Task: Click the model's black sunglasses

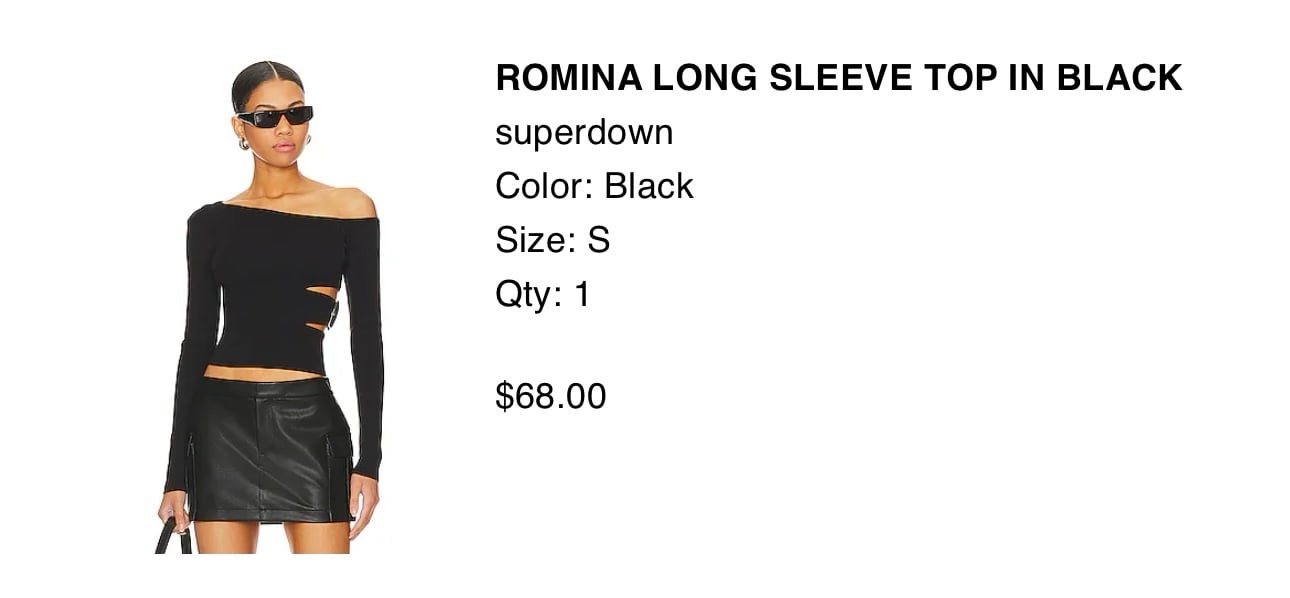Action: (x=274, y=117)
